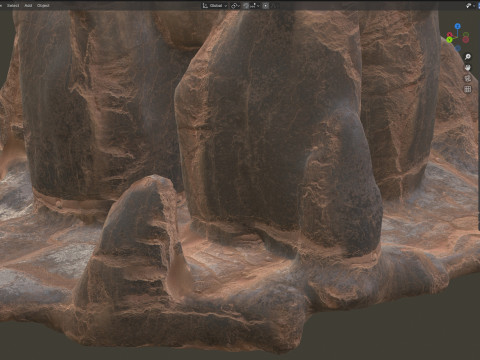The width and height of the screenshot is (480, 360).
Task: Click the green outlined negative Y gizmo circle
Action: click(466, 35)
